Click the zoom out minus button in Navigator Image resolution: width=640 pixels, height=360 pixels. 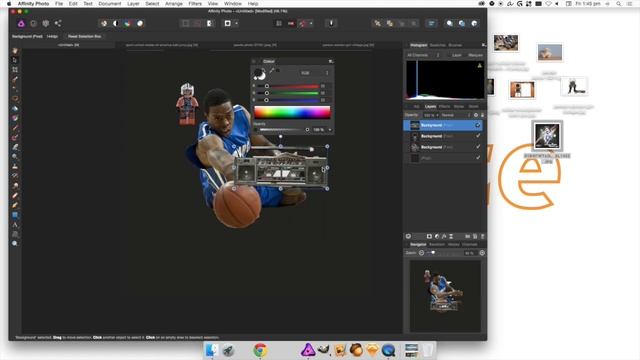pyautogui.click(x=422, y=253)
